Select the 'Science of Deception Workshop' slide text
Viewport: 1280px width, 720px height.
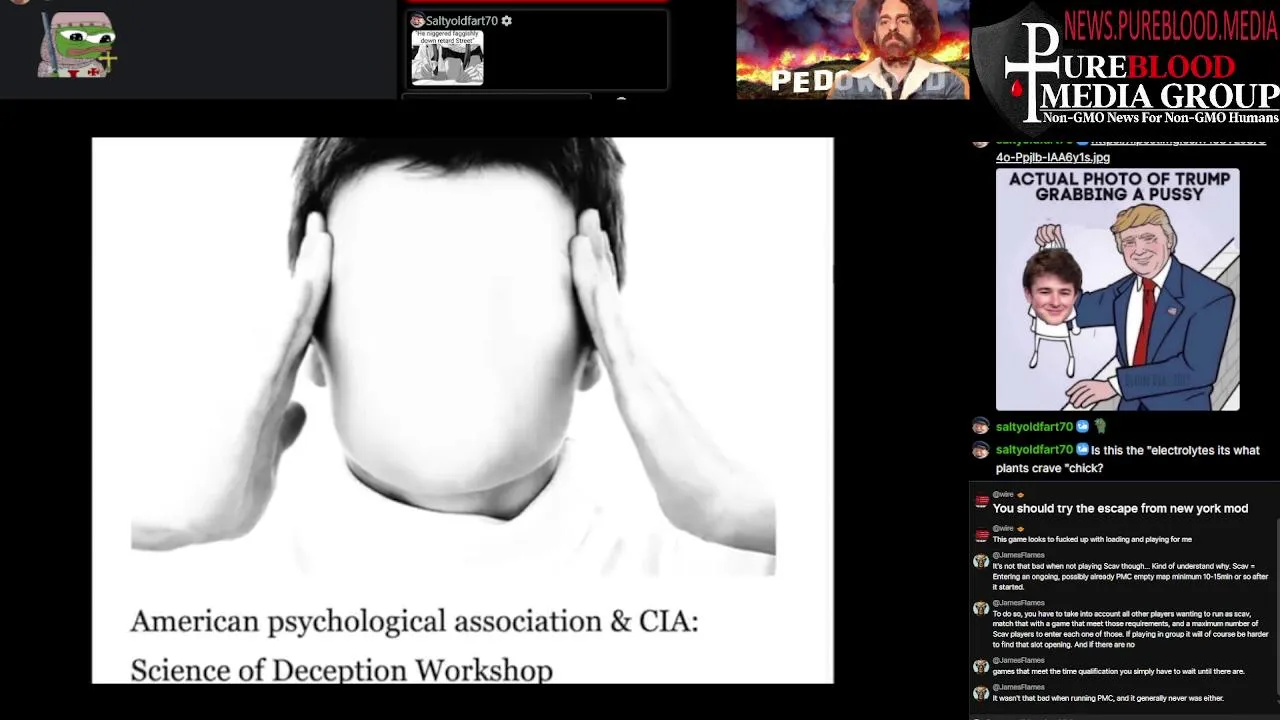pos(341,669)
